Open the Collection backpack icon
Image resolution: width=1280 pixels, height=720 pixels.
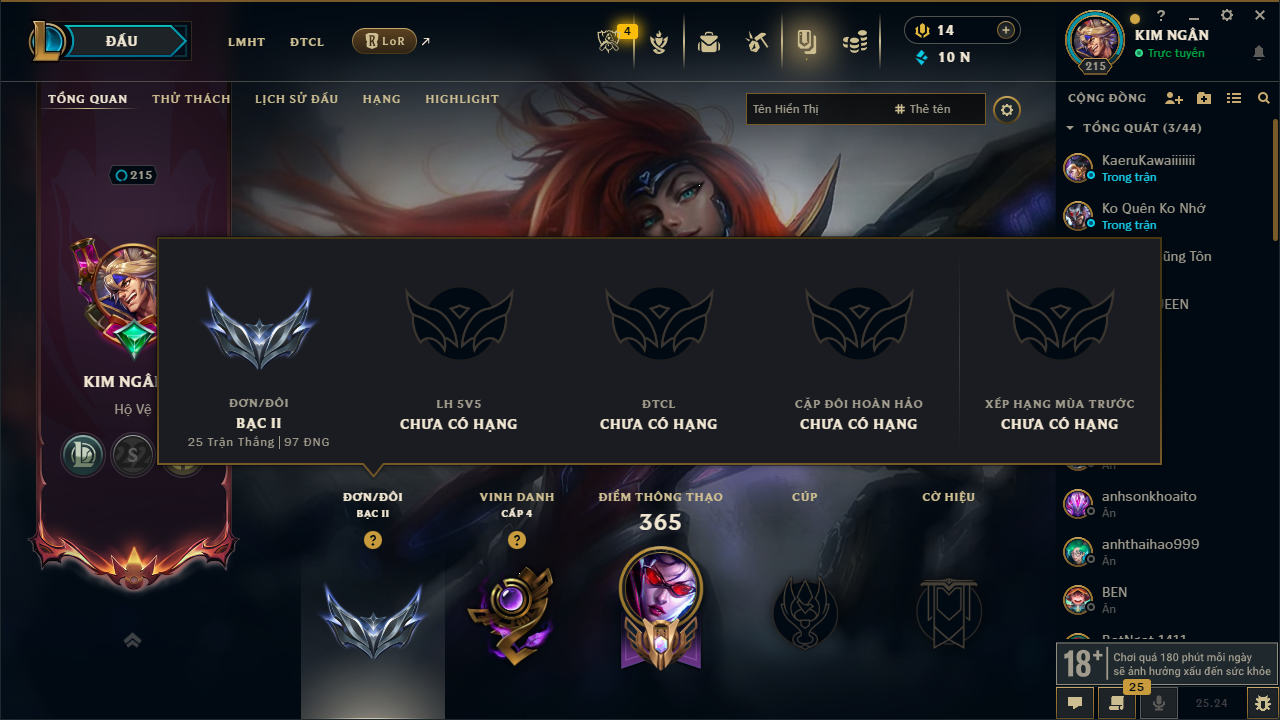(x=709, y=42)
